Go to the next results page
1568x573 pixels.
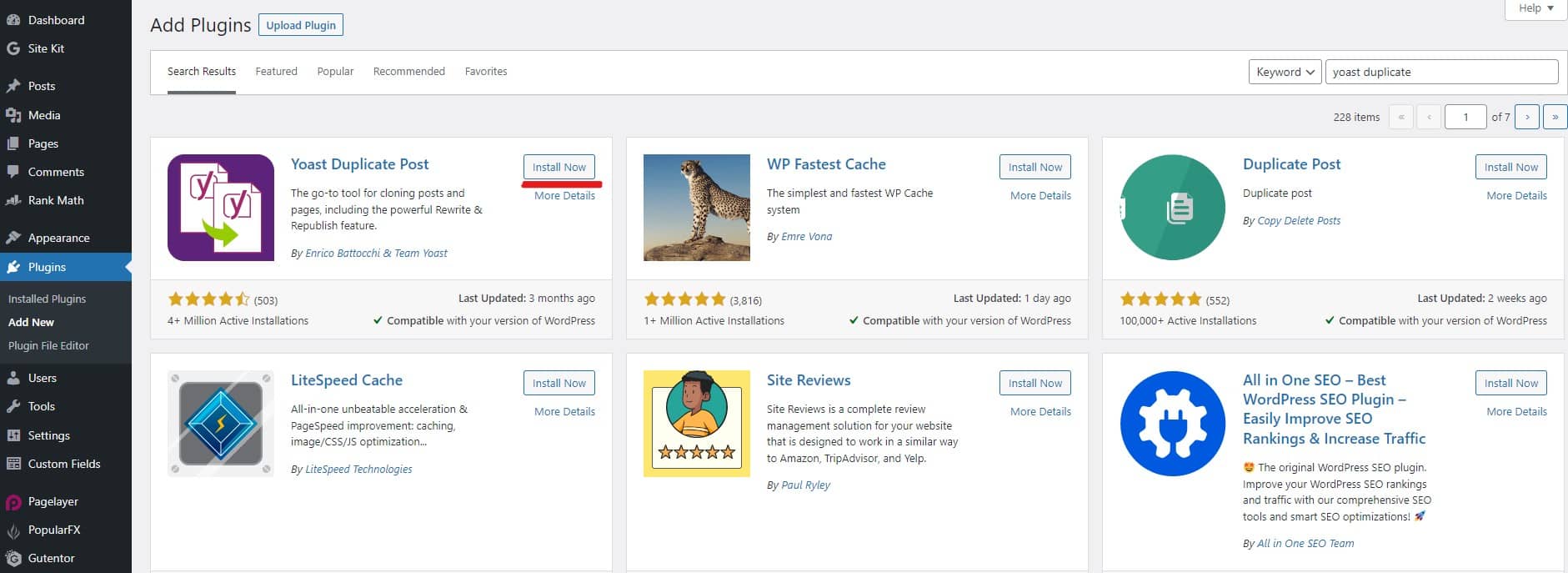(x=1527, y=117)
